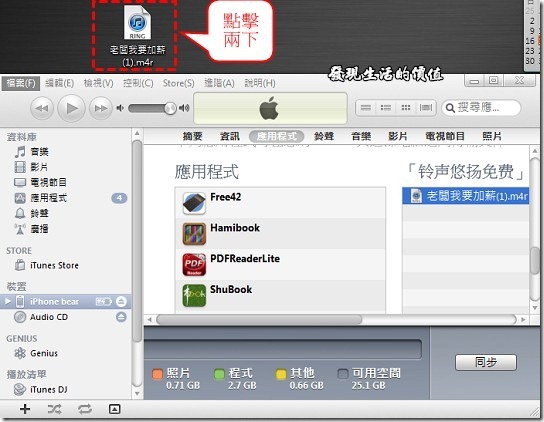Click the previous track rewind button
This screenshot has height=422, width=544.
coord(42,108)
